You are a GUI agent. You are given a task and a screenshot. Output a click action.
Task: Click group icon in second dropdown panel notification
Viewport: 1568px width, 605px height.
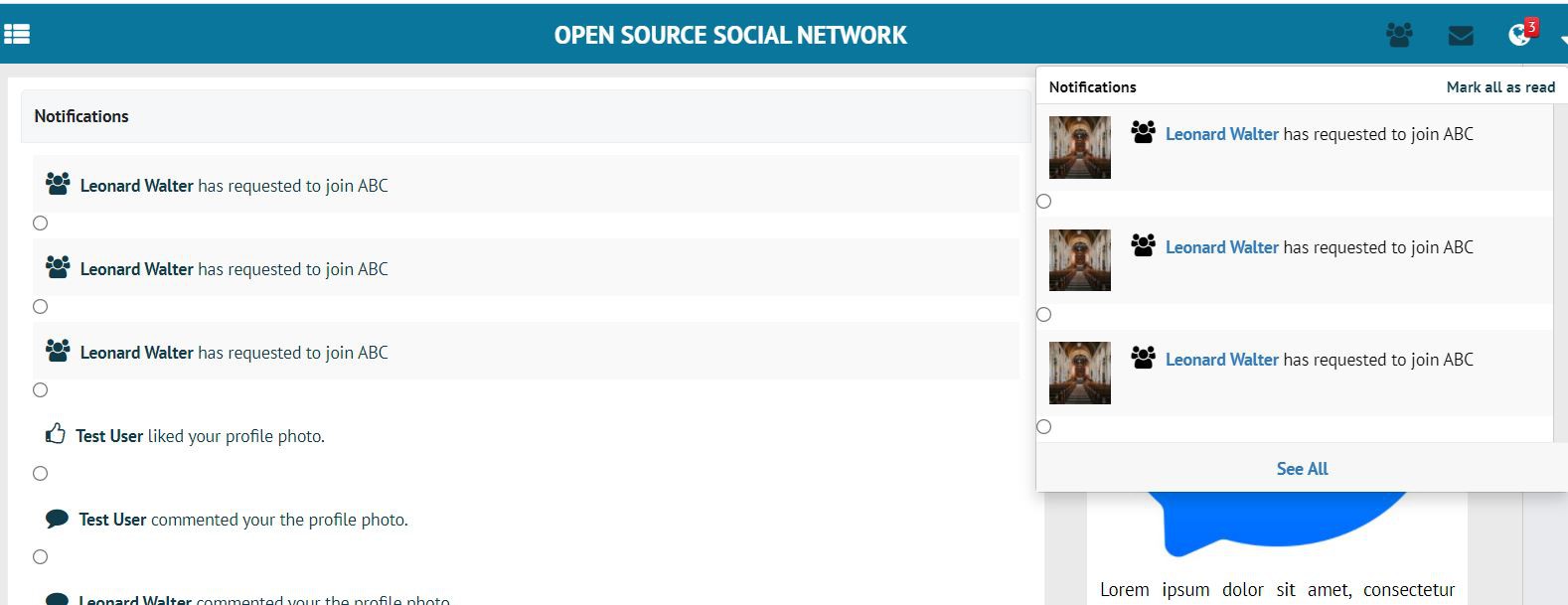[1143, 245]
